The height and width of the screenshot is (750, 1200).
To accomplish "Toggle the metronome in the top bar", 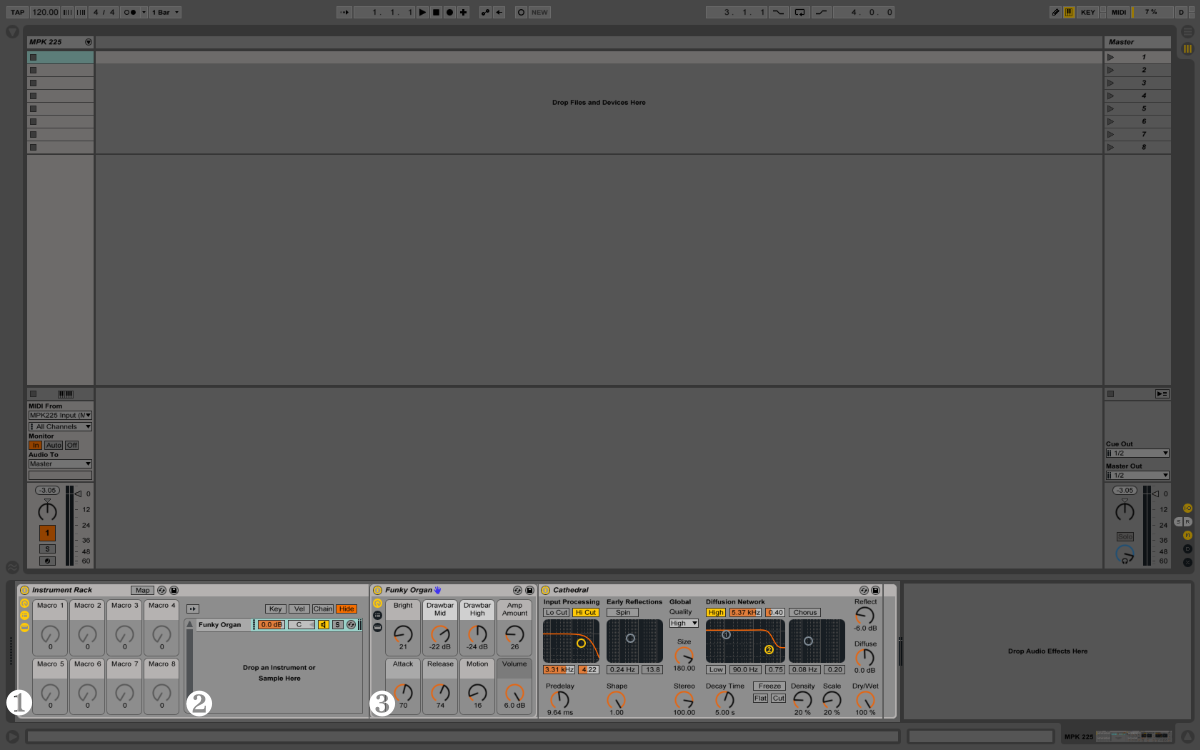I will [x=130, y=12].
